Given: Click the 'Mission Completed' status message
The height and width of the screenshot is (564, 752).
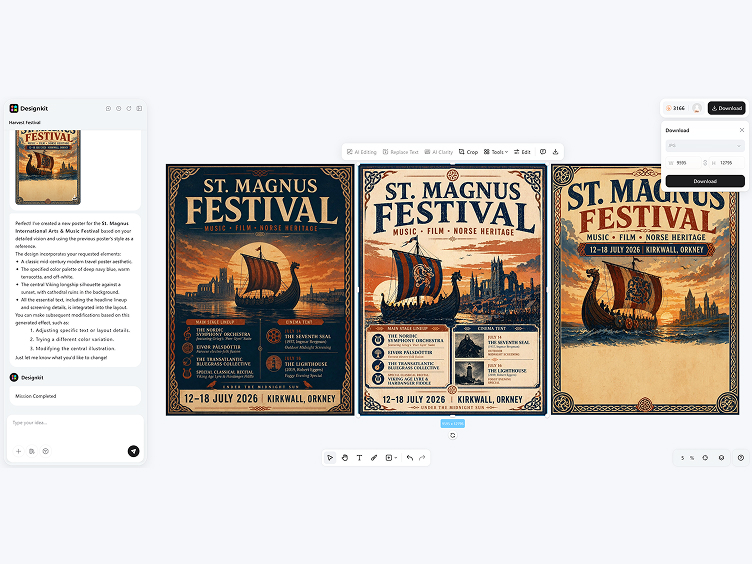Looking at the screenshot, I should pyautogui.click(x=75, y=396).
